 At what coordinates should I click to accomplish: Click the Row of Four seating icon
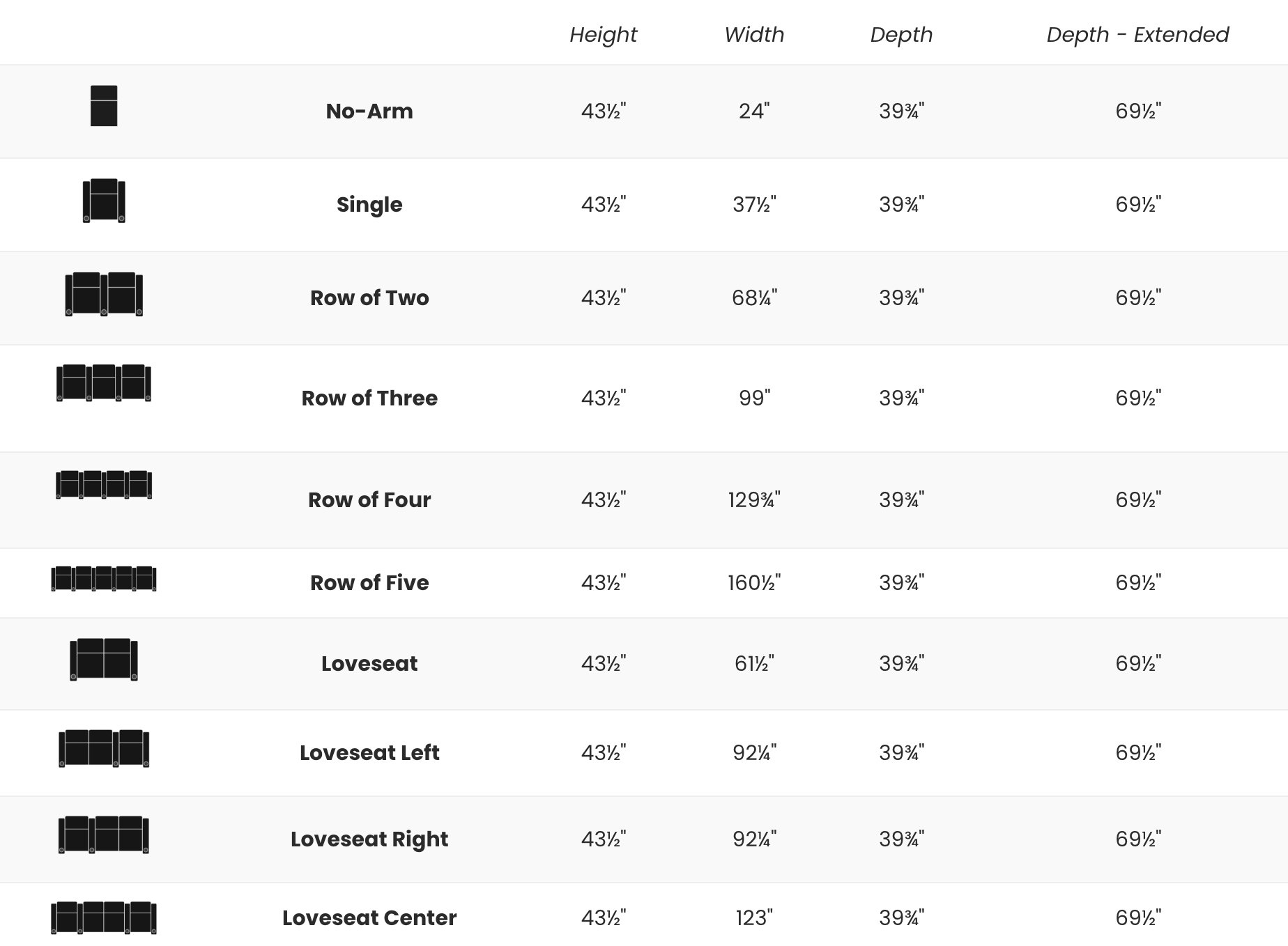pyautogui.click(x=104, y=485)
